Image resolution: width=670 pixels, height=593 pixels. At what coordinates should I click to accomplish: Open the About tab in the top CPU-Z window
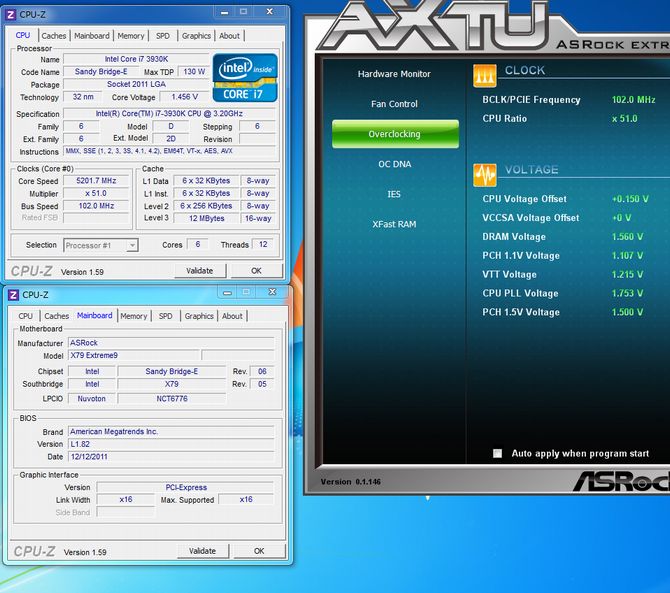229,36
